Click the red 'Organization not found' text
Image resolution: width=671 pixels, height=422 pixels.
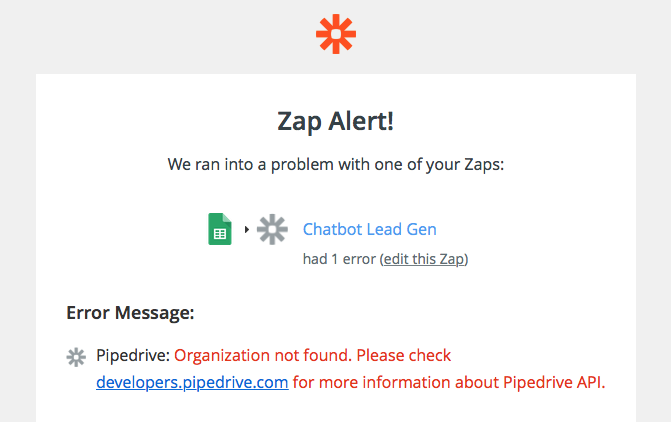click(x=263, y=355)
